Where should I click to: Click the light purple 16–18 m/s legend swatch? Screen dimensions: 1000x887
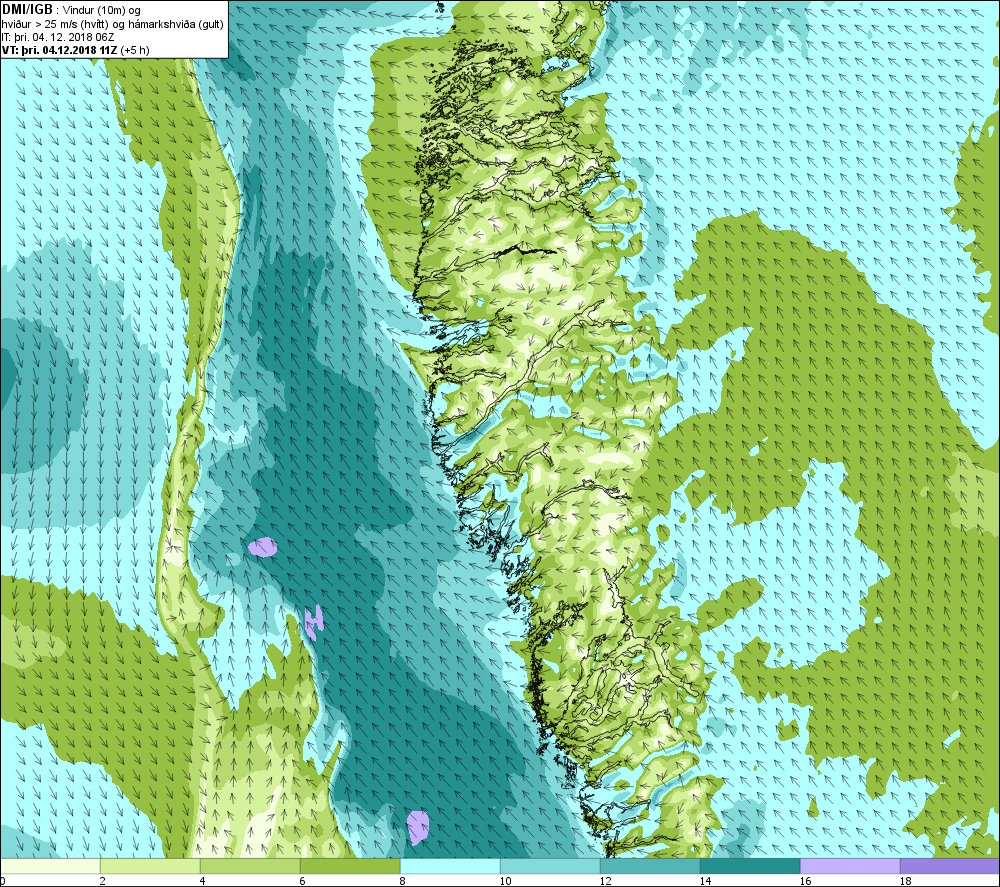click(x=850, y=866)
